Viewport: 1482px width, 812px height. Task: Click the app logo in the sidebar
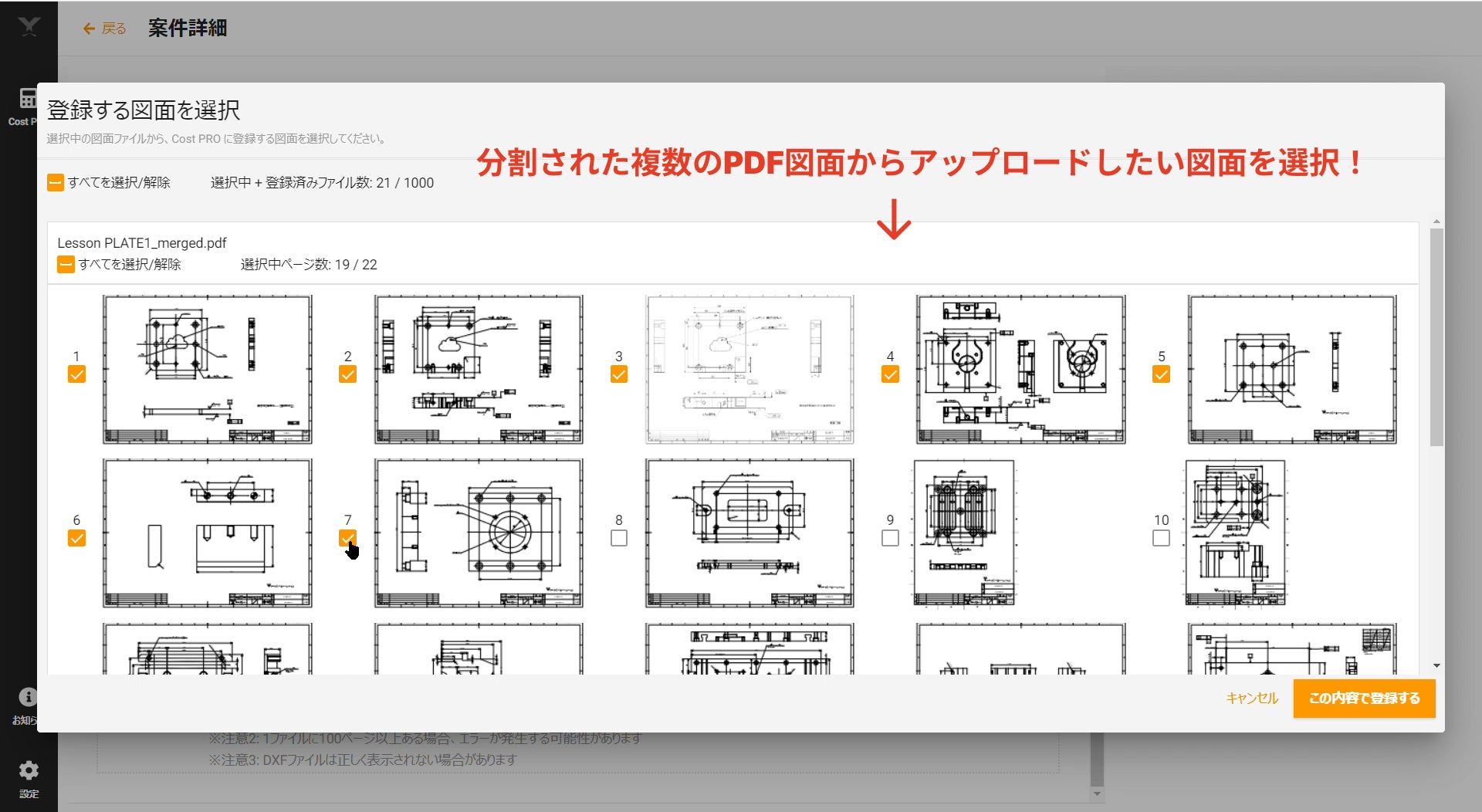click(x=29, y=27)
